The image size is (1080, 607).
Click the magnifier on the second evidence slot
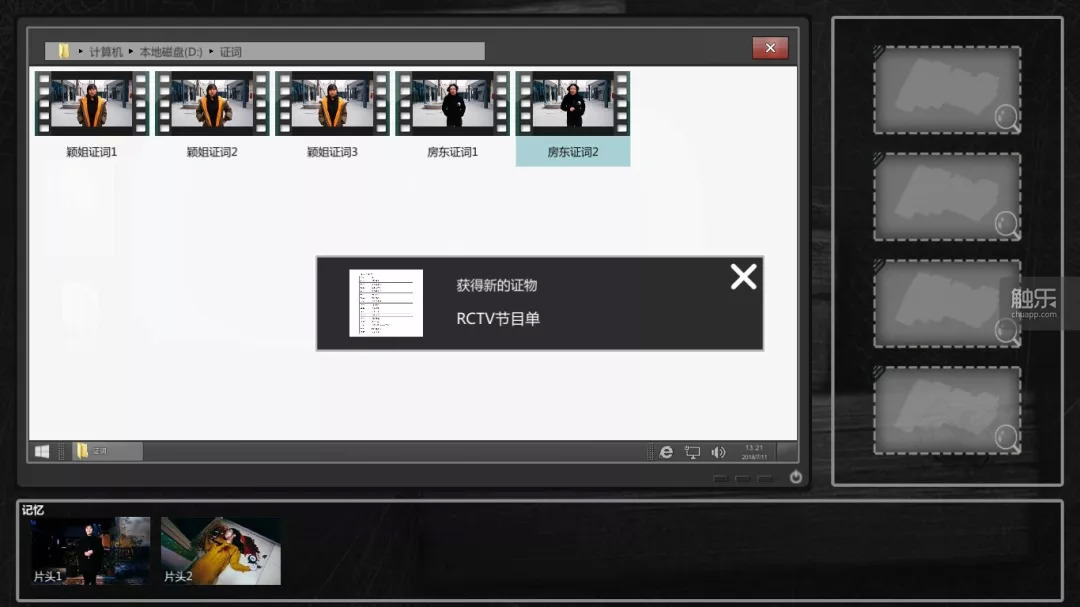[1007, 225]
